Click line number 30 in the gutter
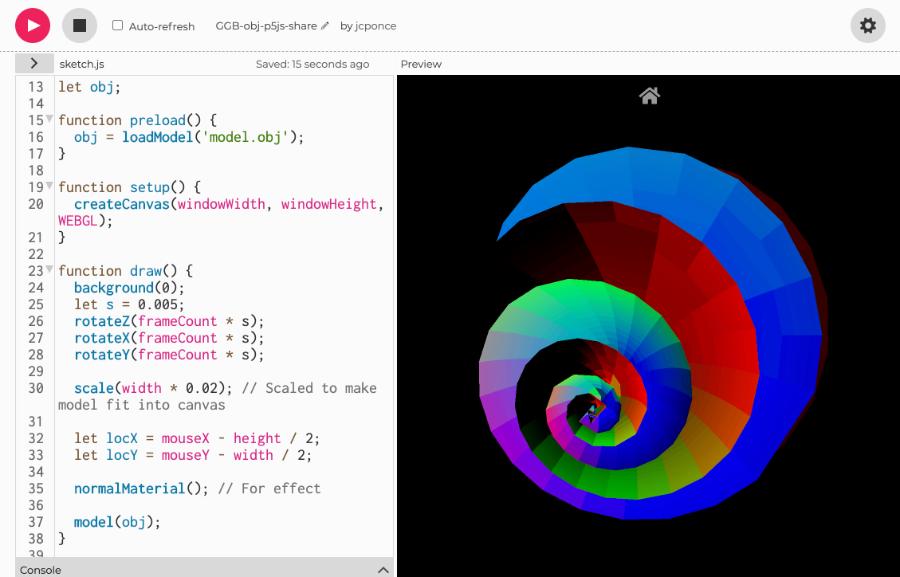 click(x=36, y=388)
